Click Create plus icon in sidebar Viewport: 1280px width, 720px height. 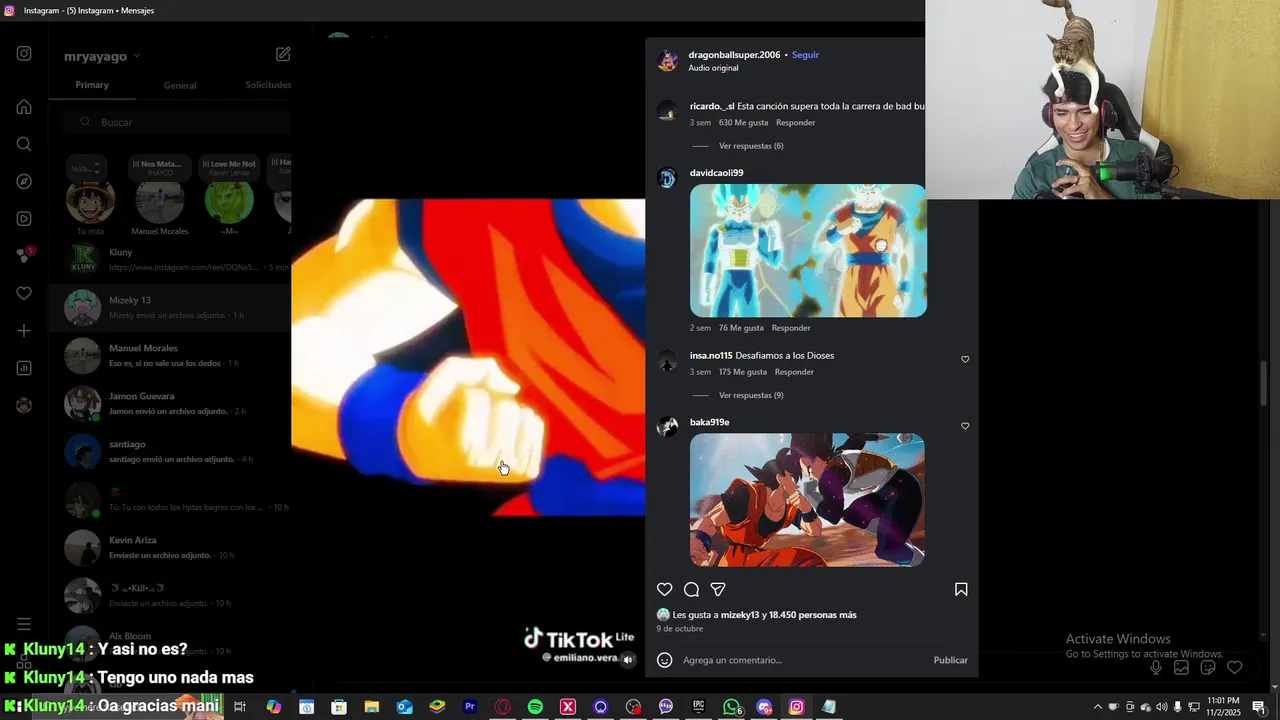[x=24, y=331]
